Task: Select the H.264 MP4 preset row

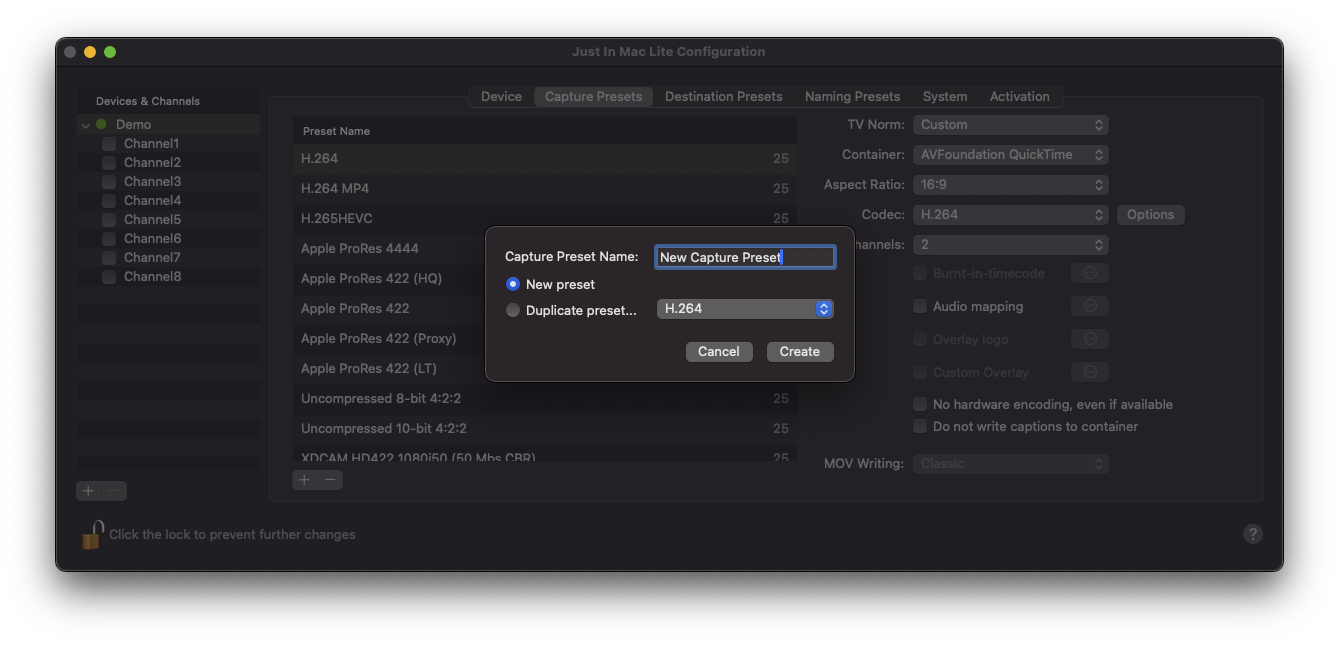Action: [545, 188]
